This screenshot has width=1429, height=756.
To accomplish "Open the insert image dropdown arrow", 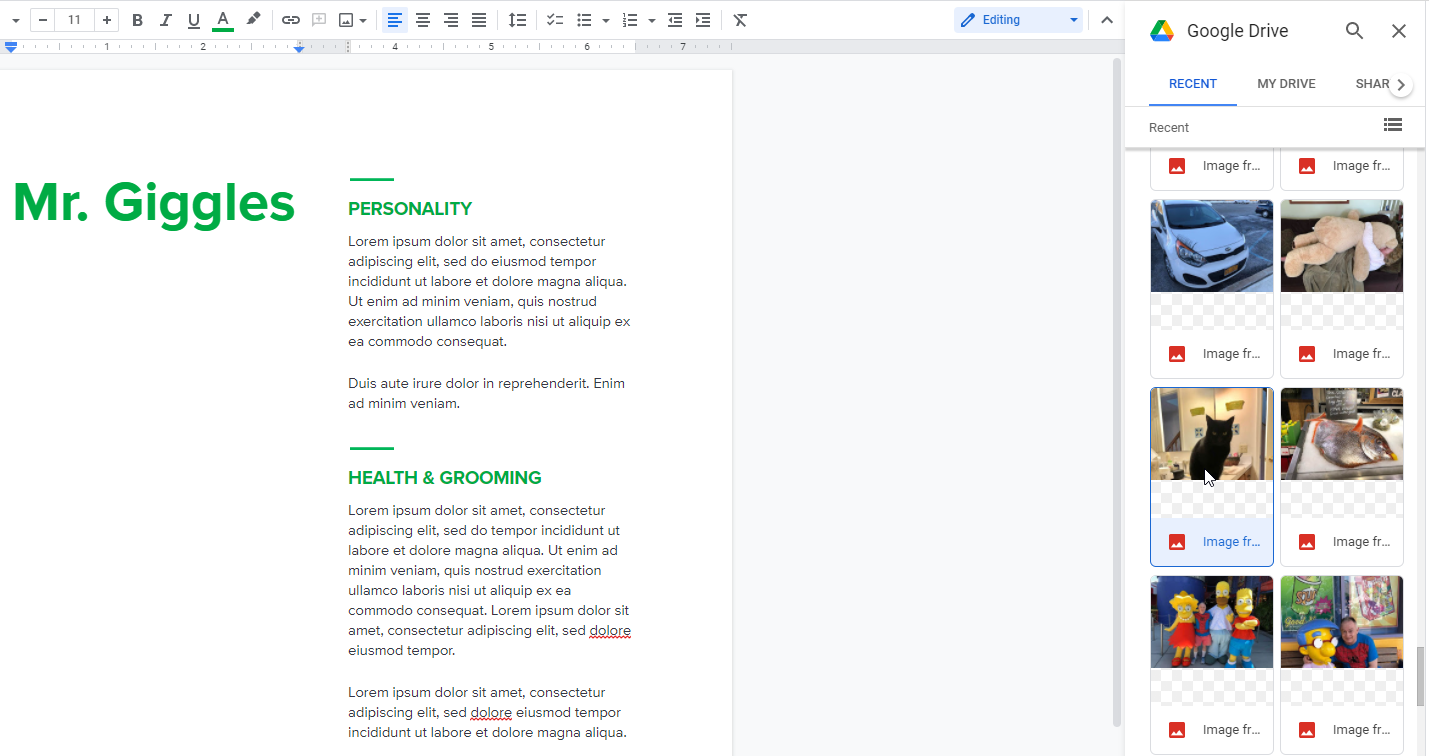I will [362, 20].
